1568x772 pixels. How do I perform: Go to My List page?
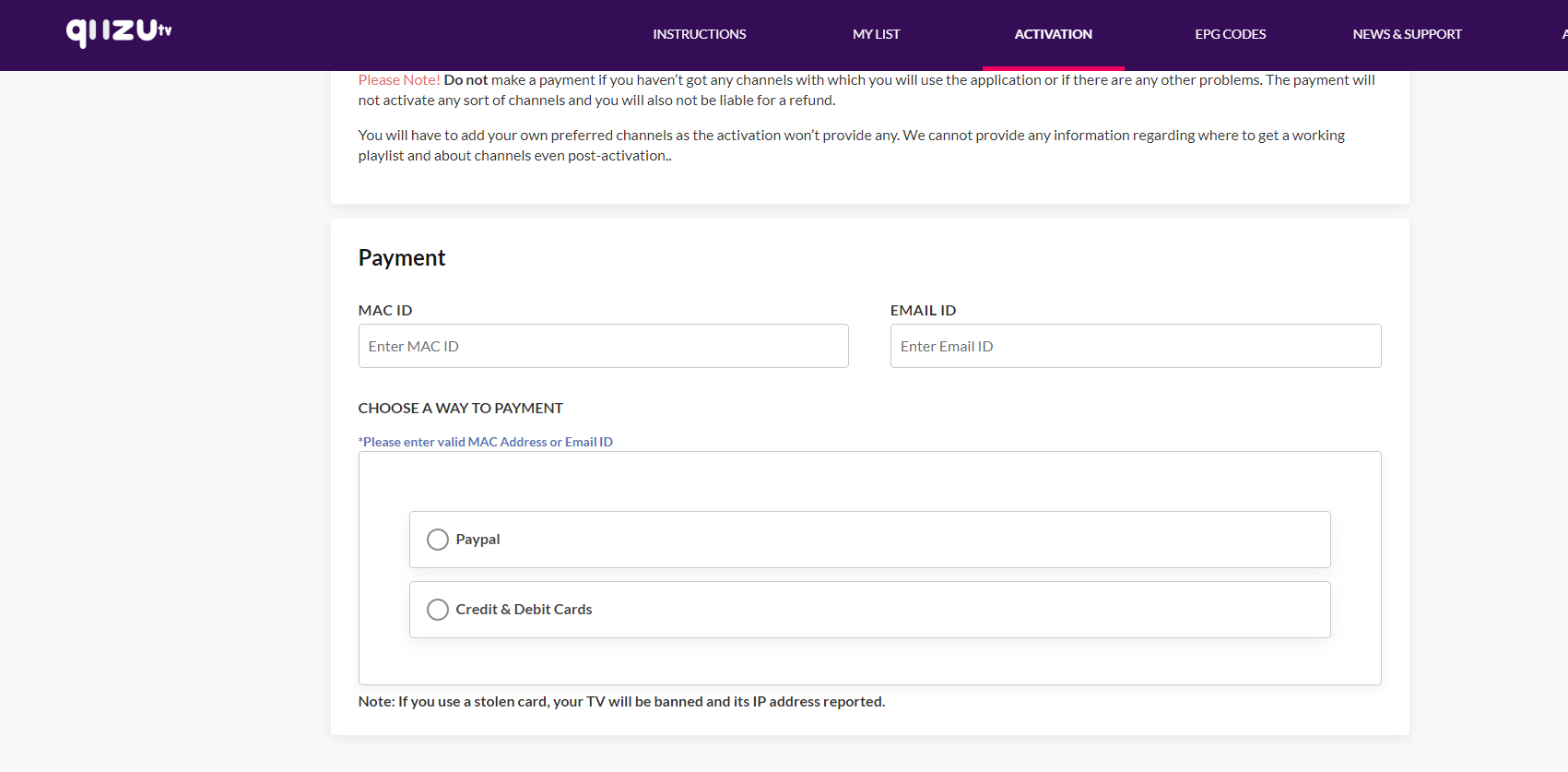pos(876,34)
